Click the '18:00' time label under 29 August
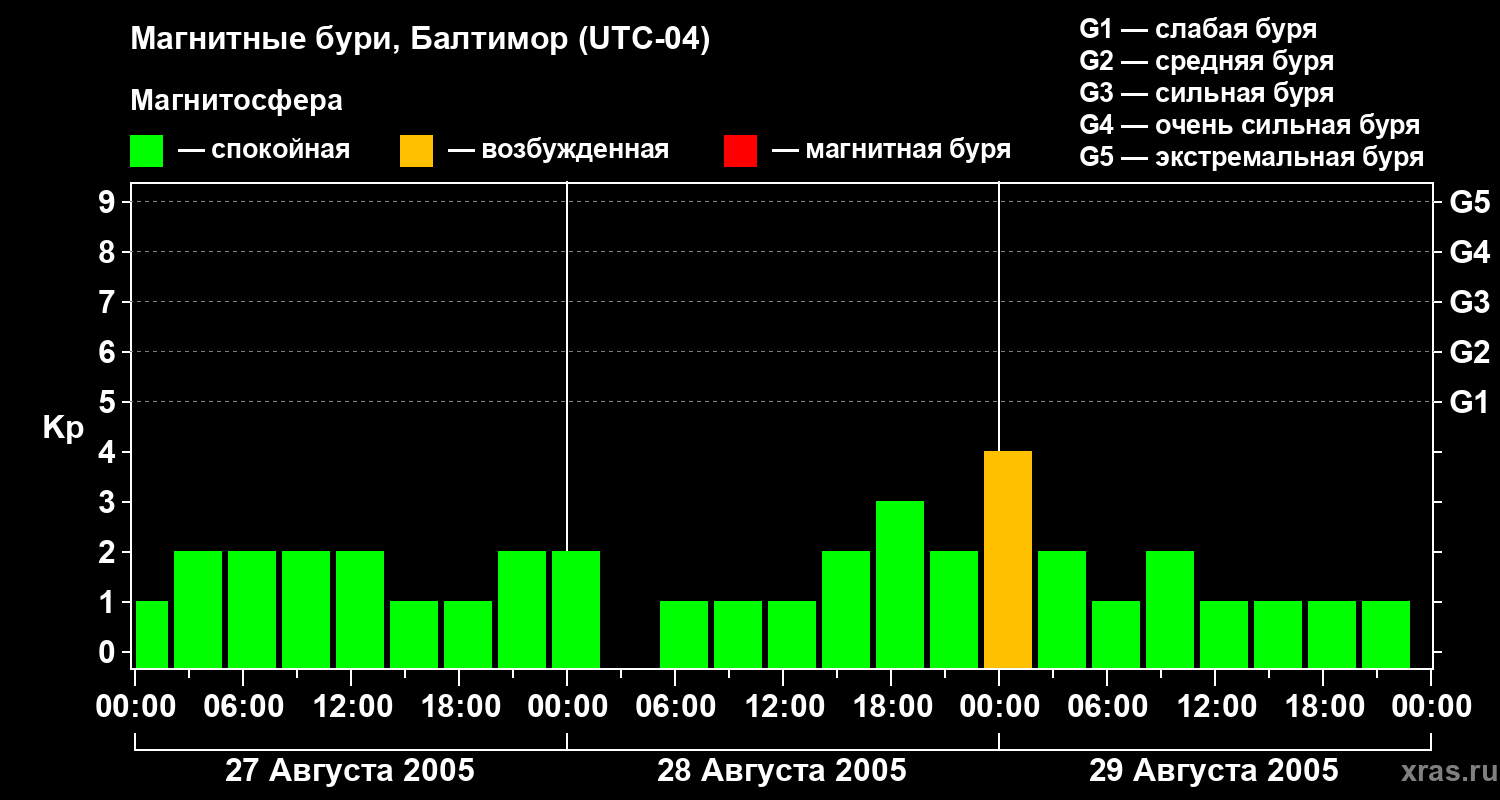 point(1323,707)
